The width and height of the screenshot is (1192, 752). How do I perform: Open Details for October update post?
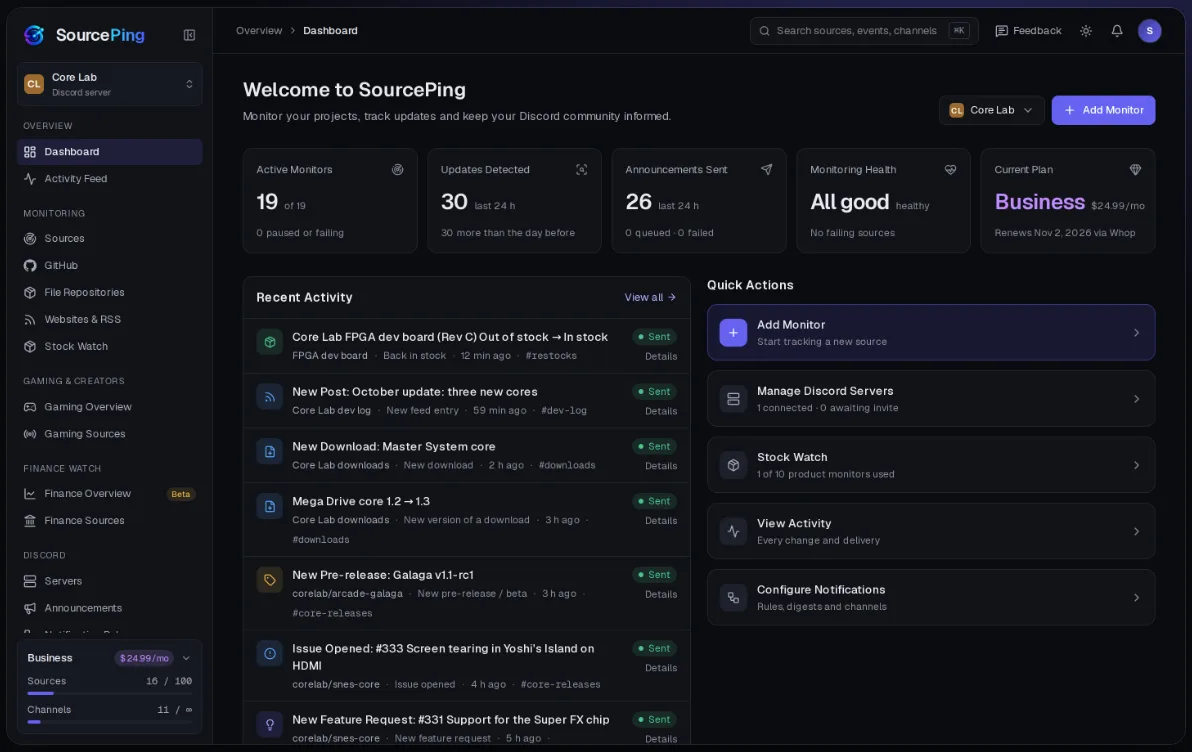[661, 411]
